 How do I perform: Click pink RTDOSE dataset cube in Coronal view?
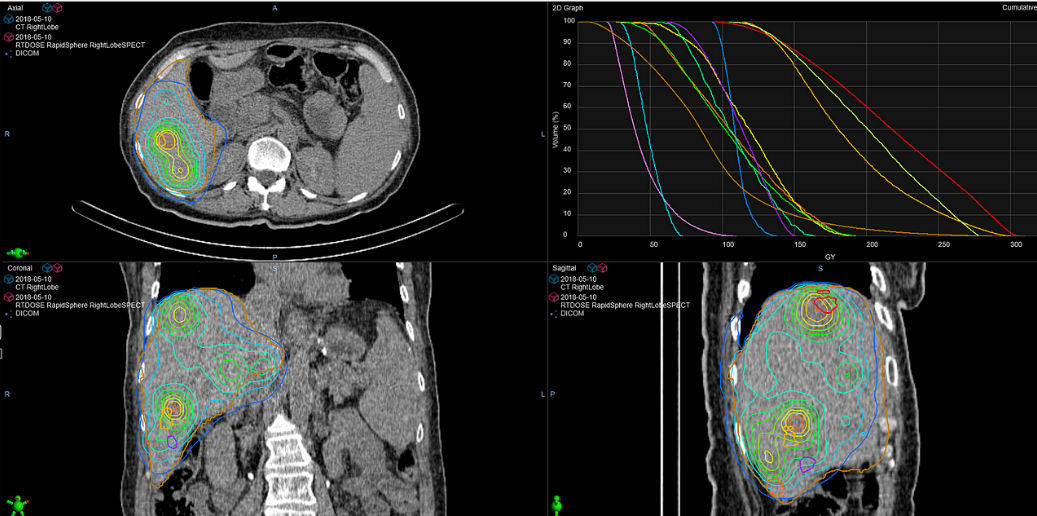[9, 297]
